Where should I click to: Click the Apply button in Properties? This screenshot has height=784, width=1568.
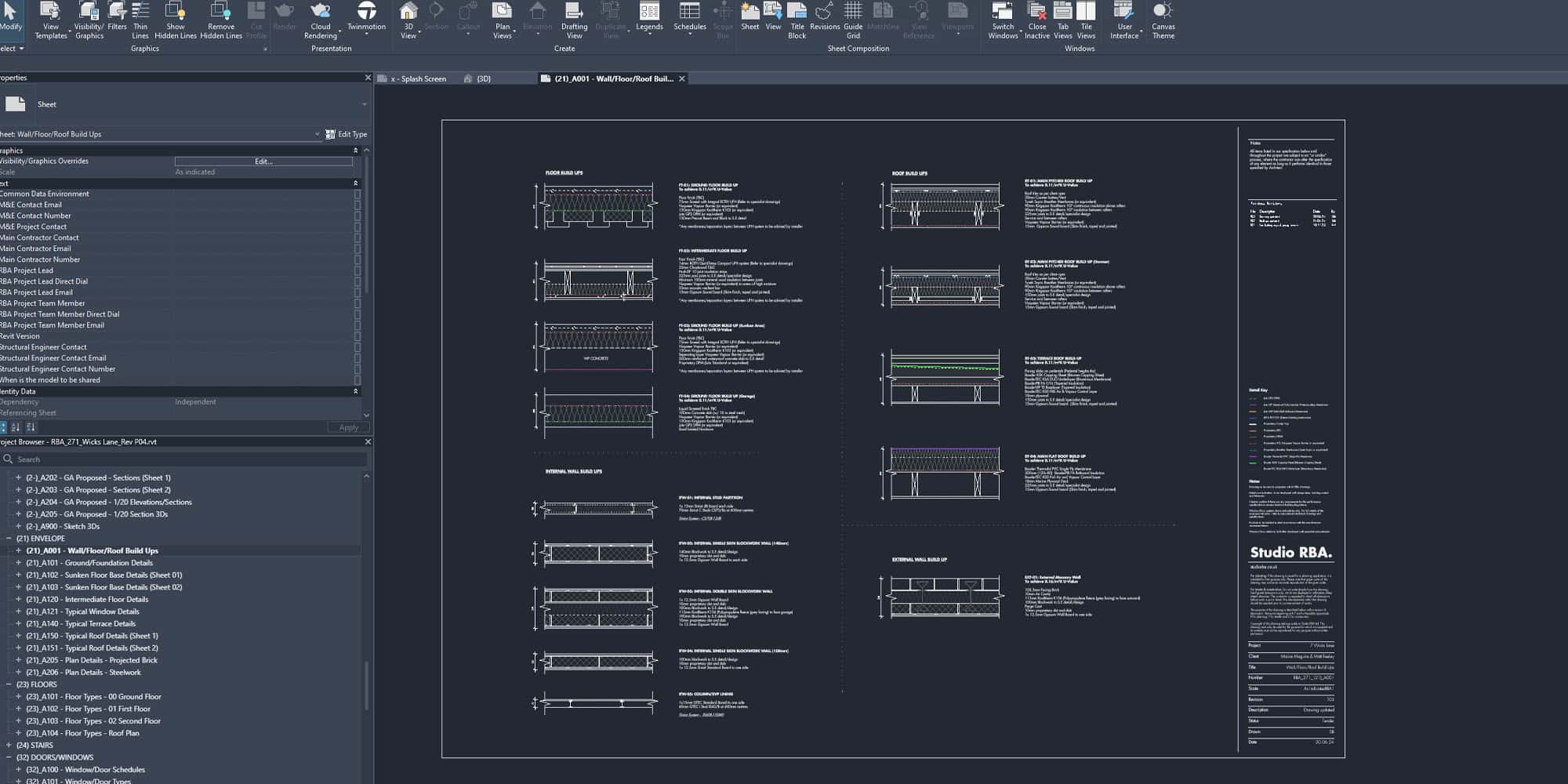tap(348, 427)
